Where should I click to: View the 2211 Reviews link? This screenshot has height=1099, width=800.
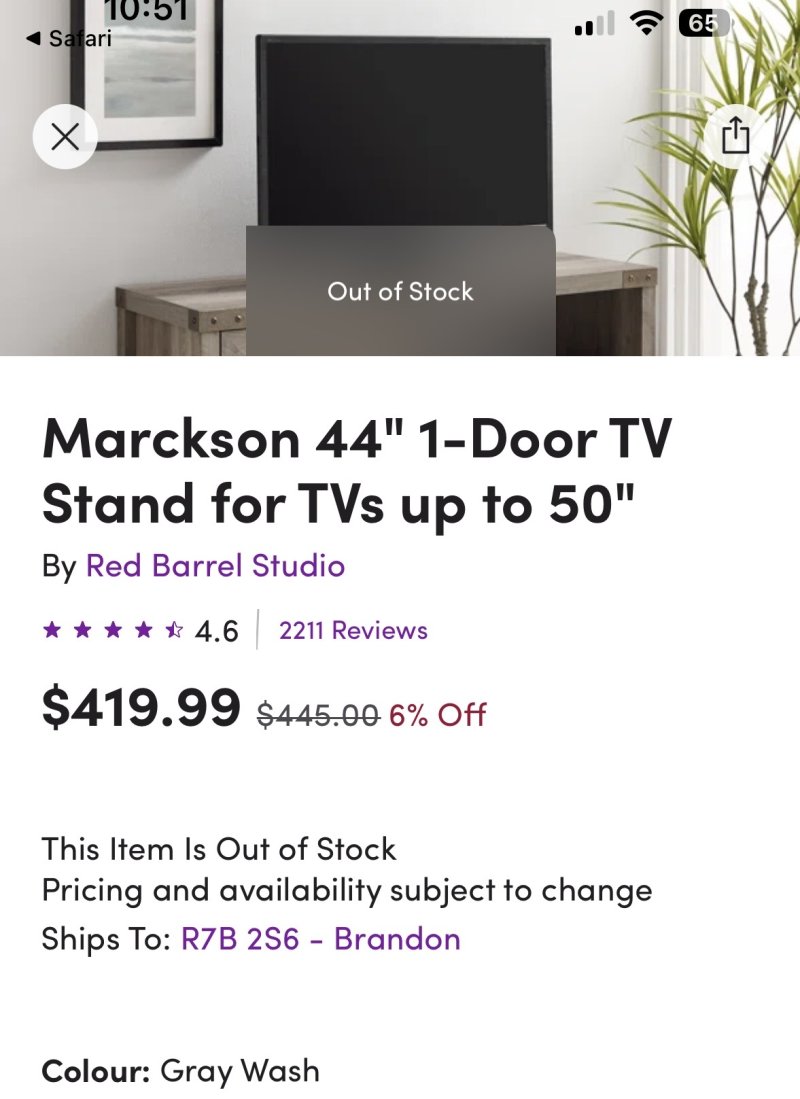(353, 631)
